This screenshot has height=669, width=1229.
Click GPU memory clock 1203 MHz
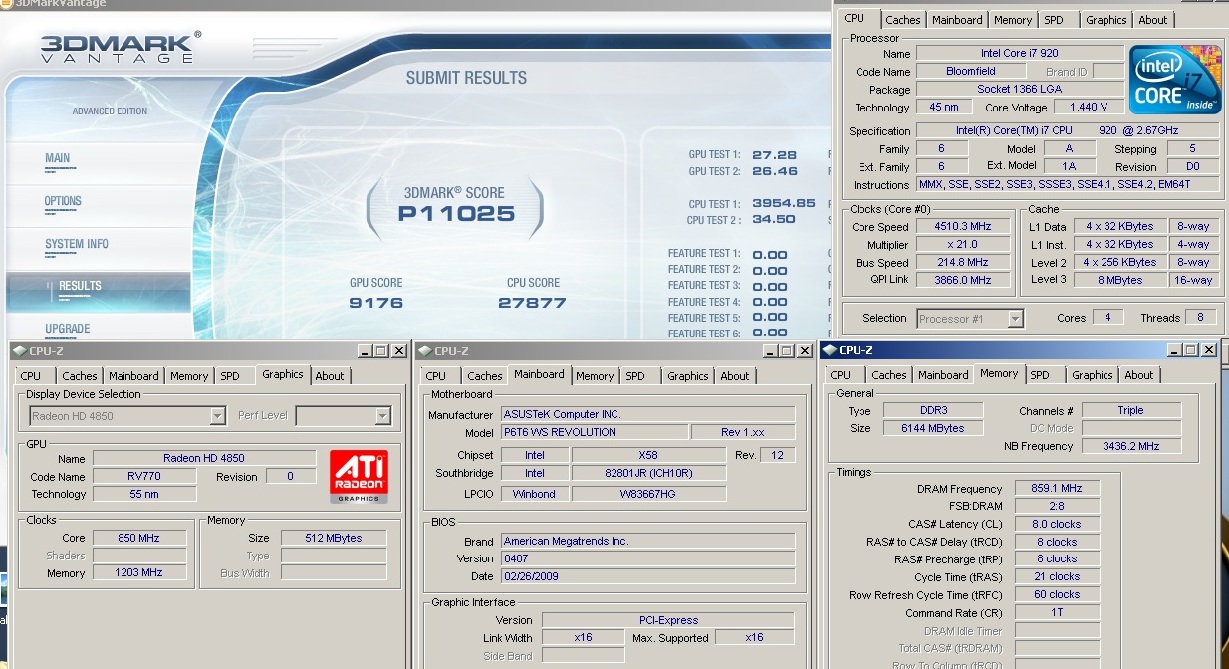click(139, 573)
